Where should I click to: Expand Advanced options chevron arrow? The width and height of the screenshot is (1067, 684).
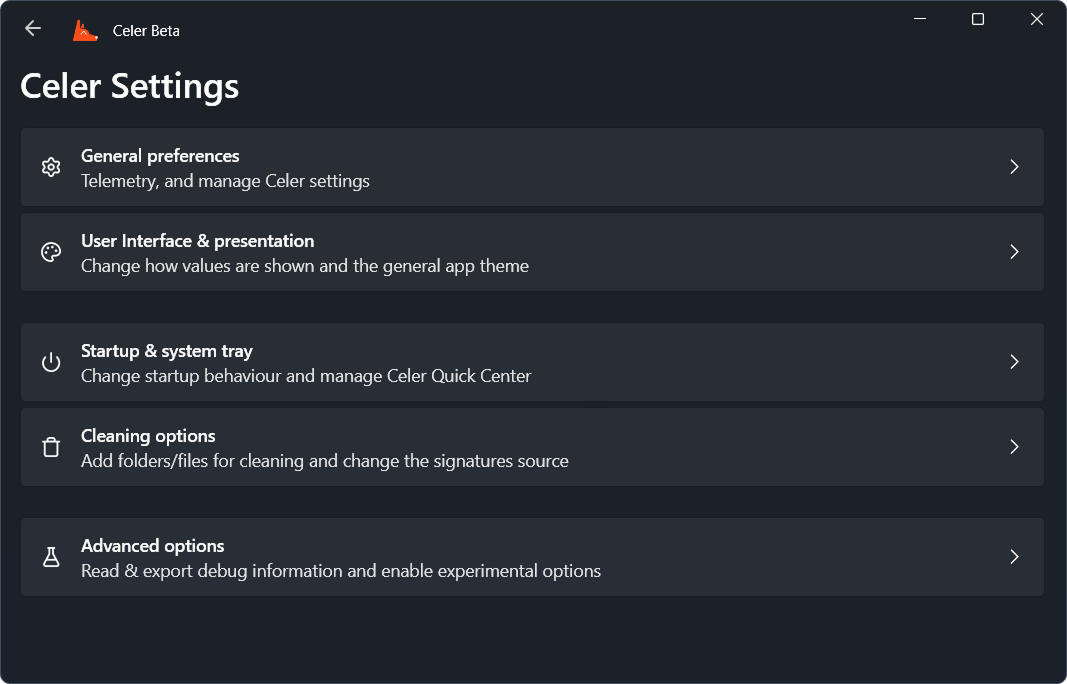(x=1014, y=557)
